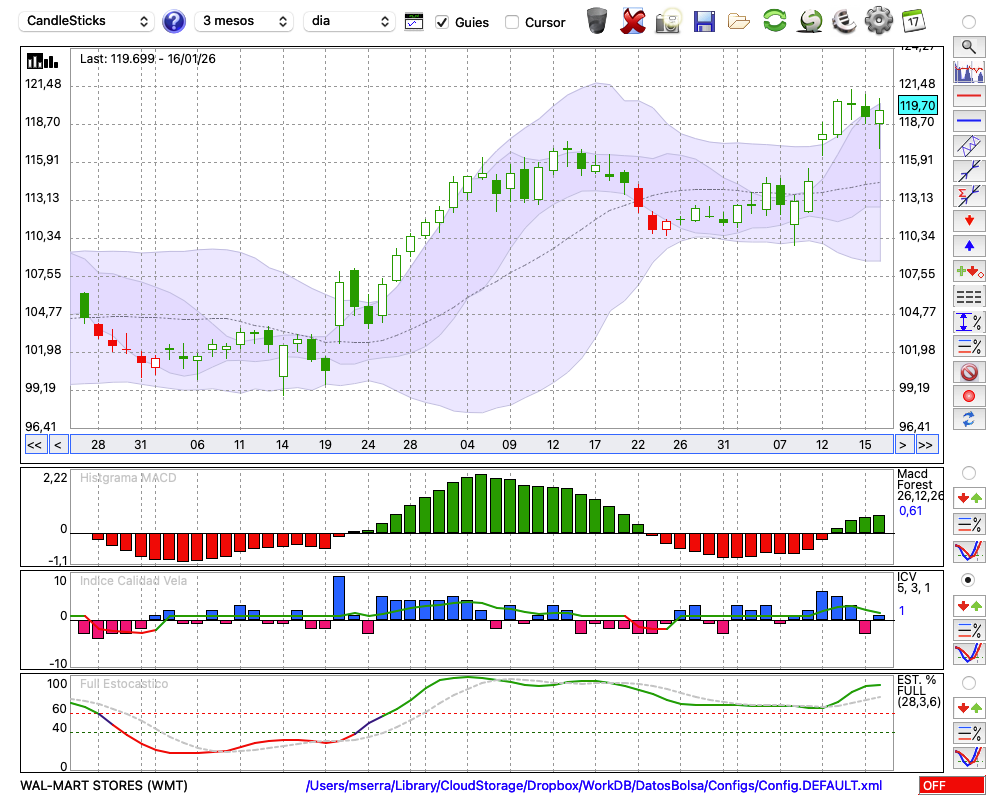
Task: Uncheck the Guies checkbox
Action: [x=441, y=22]
